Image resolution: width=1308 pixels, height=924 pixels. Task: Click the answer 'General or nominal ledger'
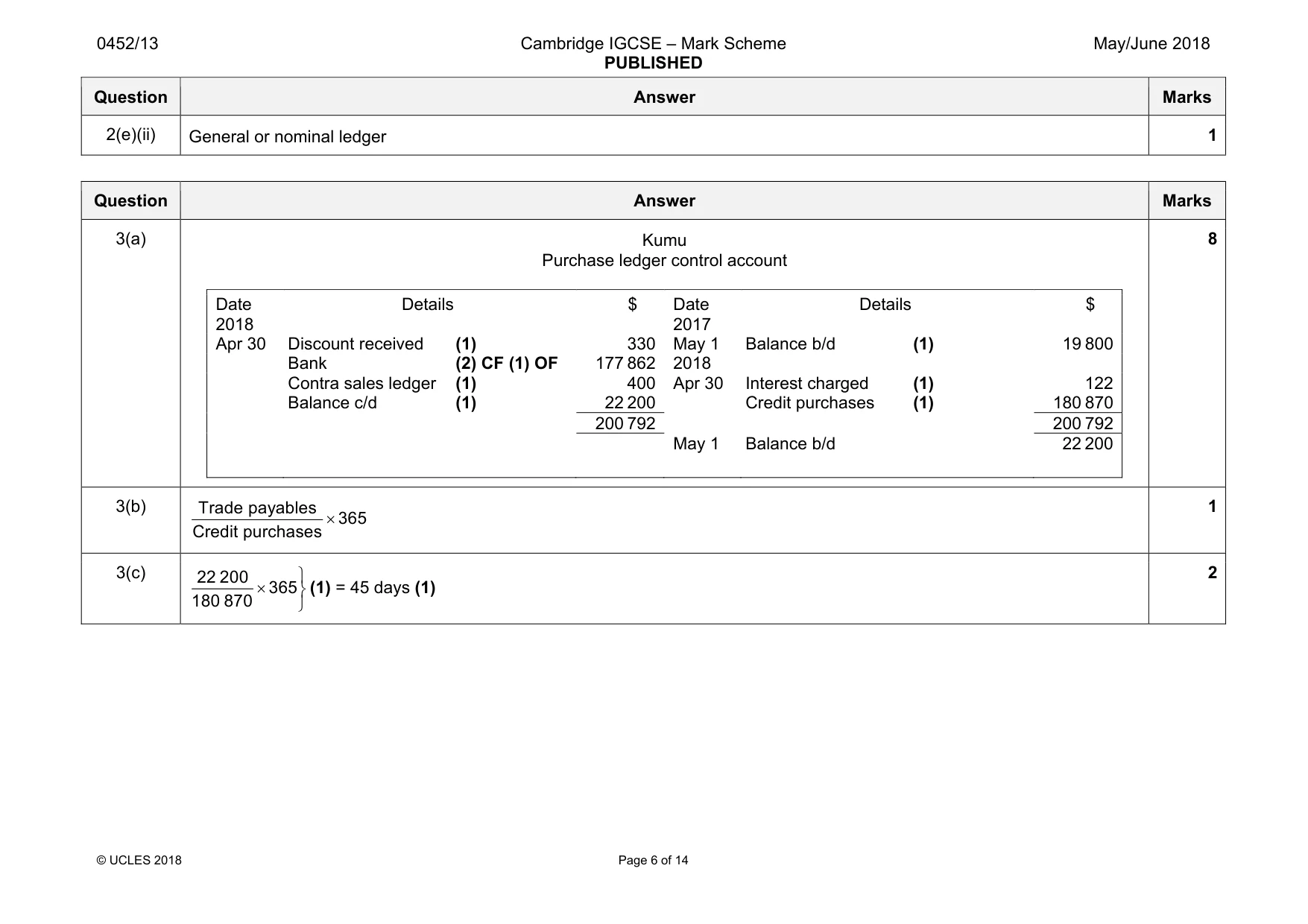point(288,137)
